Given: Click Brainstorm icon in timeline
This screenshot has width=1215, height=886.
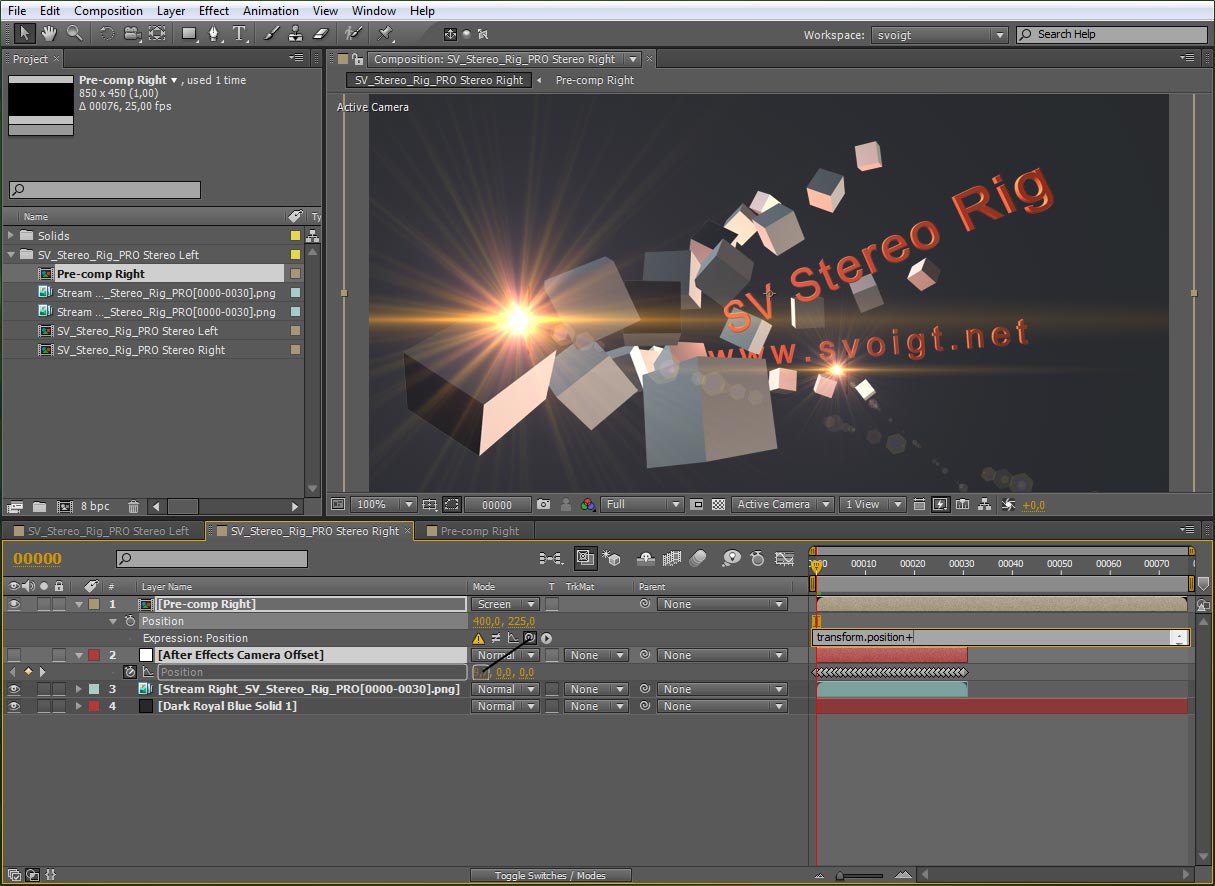Looking at the screenshot, I should (732, 559).
